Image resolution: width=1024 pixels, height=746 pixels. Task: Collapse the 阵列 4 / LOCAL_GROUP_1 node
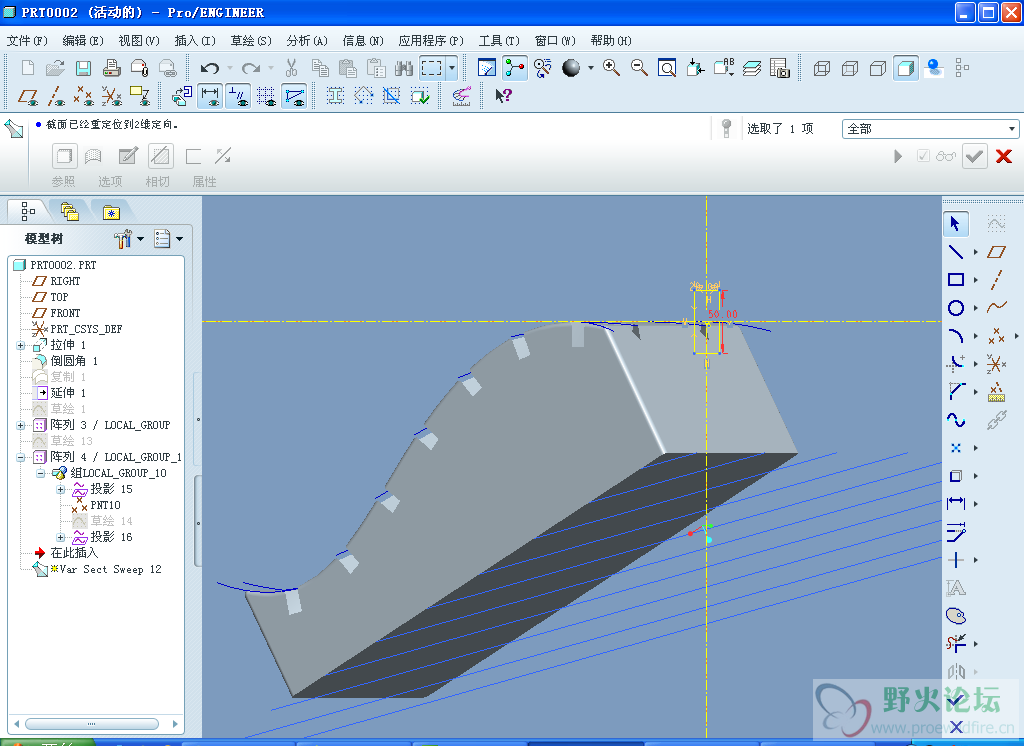(21, 457)
